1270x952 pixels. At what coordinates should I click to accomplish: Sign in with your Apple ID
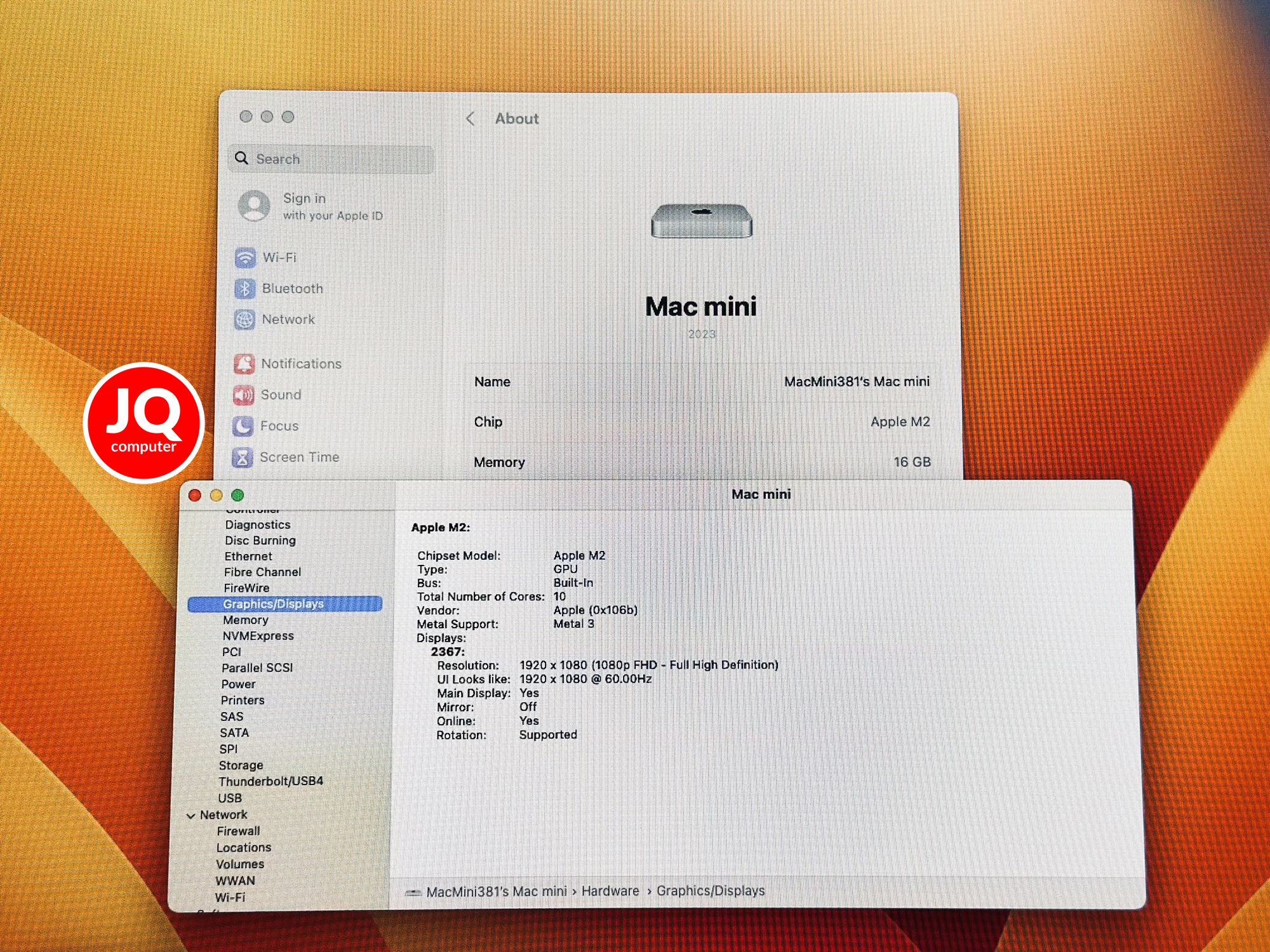(x=333, y=206)
